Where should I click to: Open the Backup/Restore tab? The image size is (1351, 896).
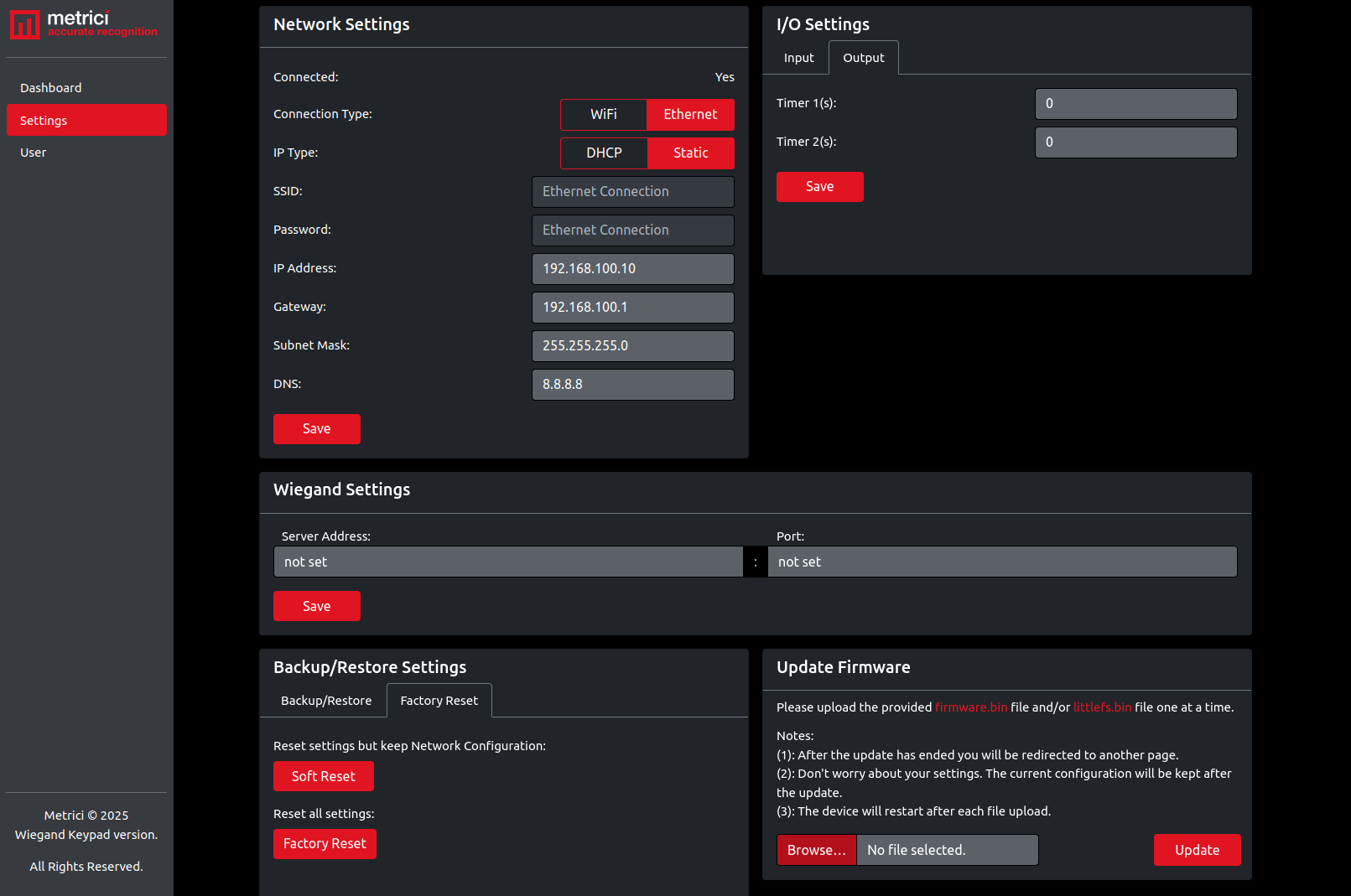[326, 701]
